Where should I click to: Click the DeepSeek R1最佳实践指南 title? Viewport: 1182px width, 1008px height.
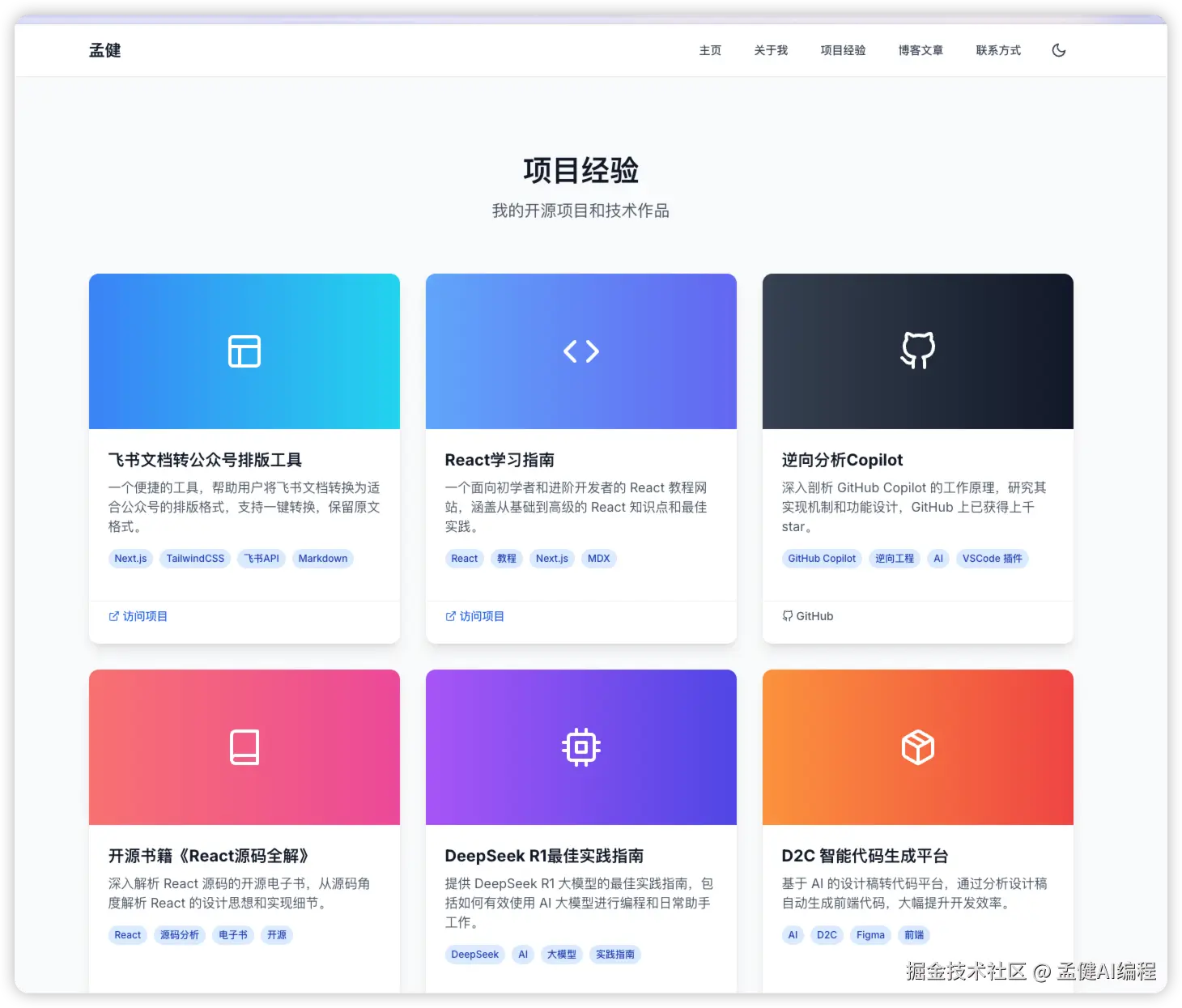coord(544,856)
